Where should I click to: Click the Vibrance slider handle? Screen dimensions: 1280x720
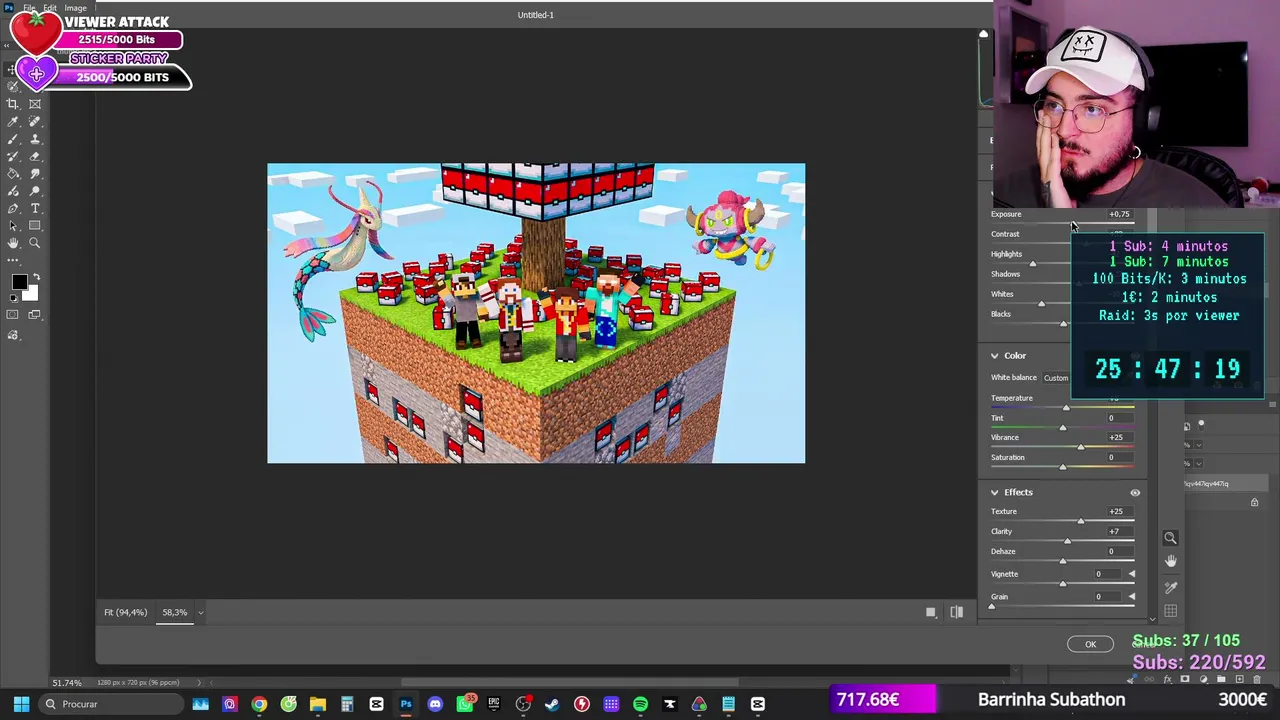point(1081,447)
